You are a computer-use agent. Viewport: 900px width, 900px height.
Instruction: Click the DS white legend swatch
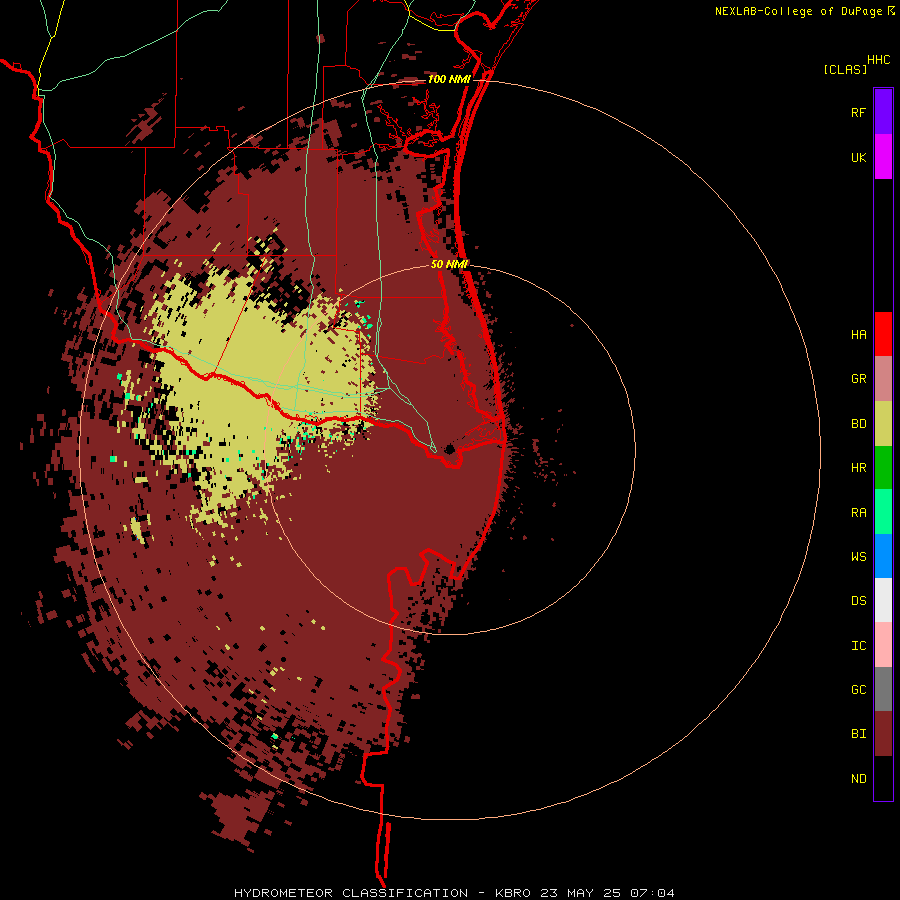tap(883, 600)
